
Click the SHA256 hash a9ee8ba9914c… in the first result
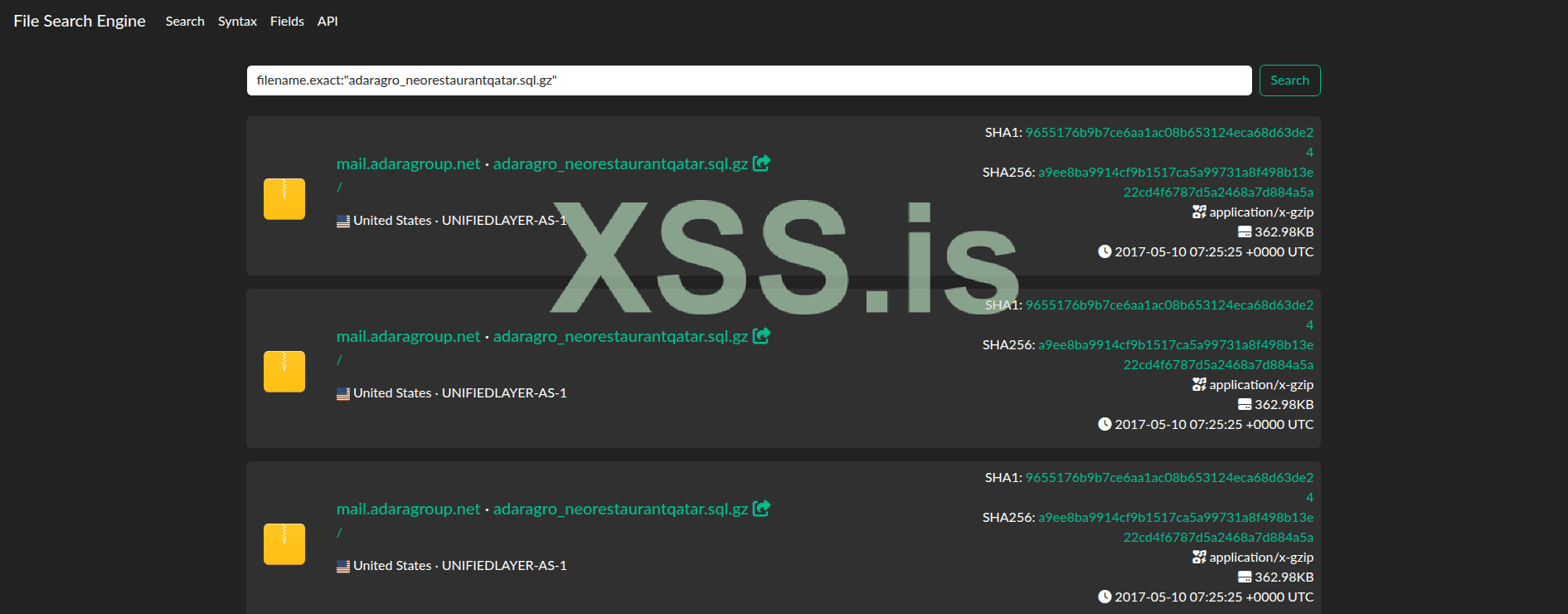pos(1176,173)
